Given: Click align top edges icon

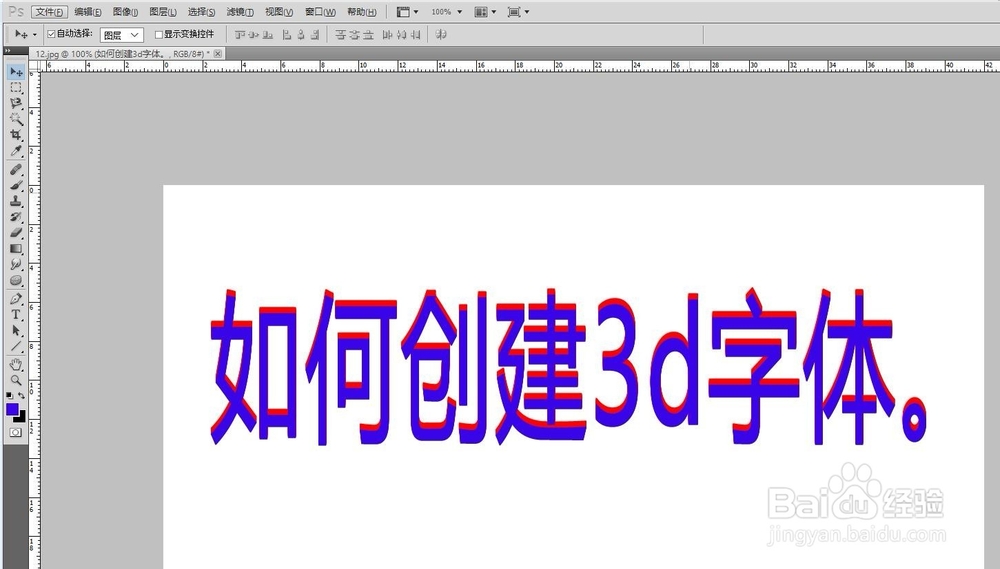Looking at the screenshot, I should tap(240, 34).
